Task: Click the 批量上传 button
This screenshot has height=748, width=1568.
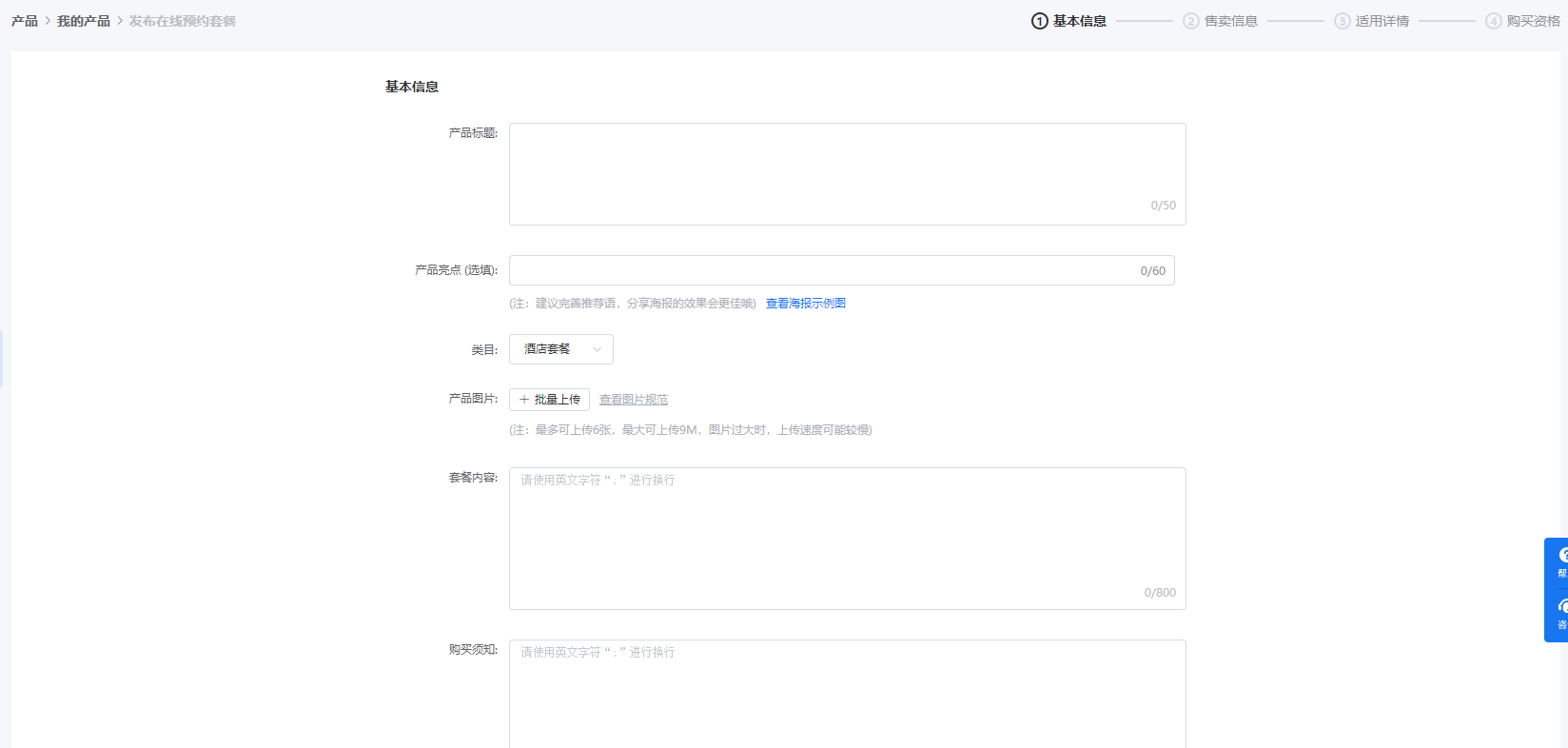Action: [550, 400]
